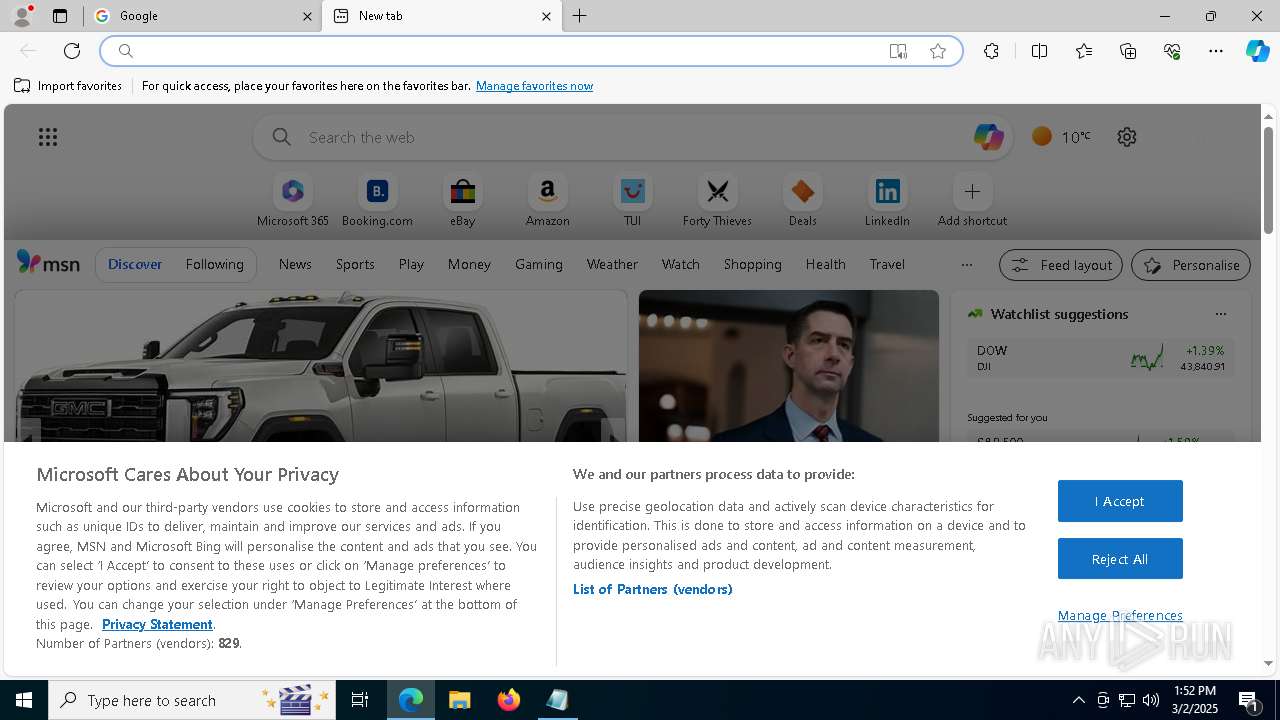Open Browser essentials

(x=1172, y=51)
